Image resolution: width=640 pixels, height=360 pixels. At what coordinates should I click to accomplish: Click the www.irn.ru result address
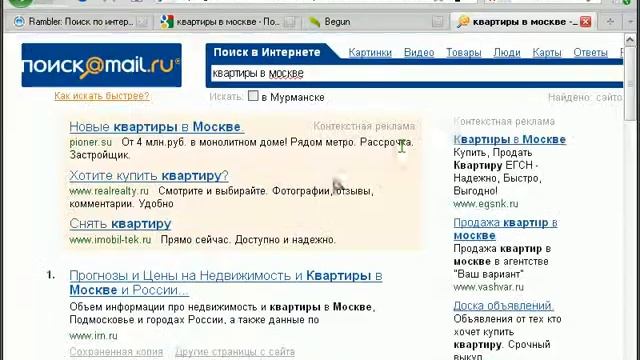pyautogui.click(x=93, y=336)
